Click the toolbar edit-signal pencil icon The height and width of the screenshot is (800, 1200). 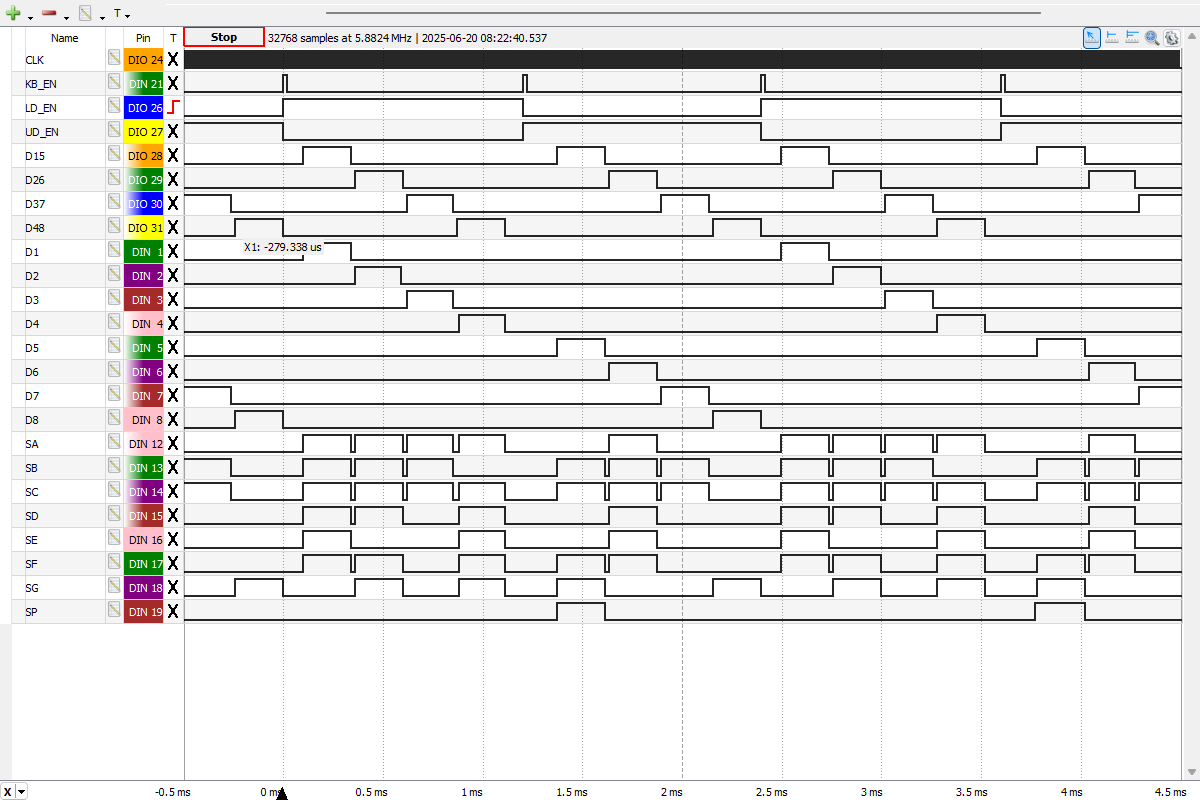(85, 14)
